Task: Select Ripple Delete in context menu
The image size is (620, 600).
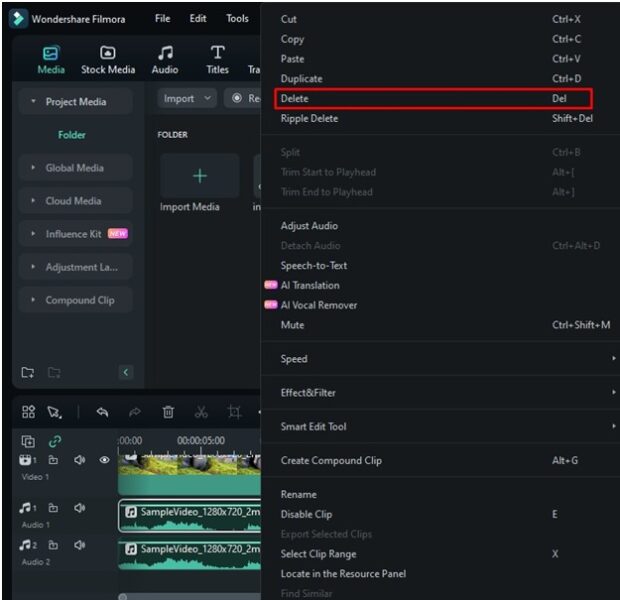Action: pos(309,119)
